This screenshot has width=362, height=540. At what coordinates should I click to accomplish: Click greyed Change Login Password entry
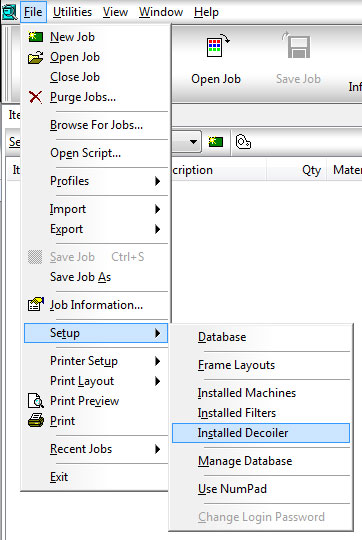(x=261, y=517)
